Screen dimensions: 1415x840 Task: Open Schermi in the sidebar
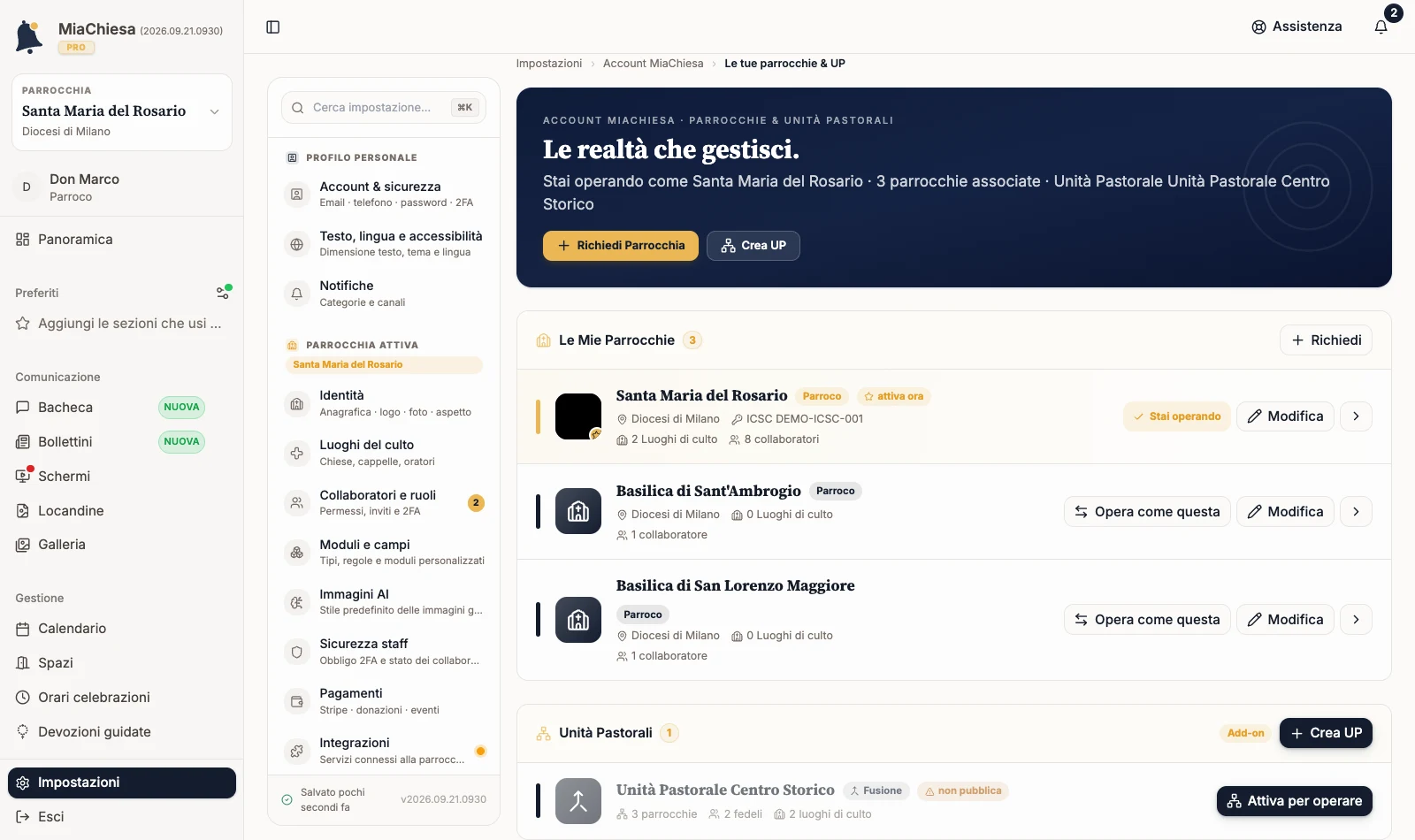click(x=122, y=477)
